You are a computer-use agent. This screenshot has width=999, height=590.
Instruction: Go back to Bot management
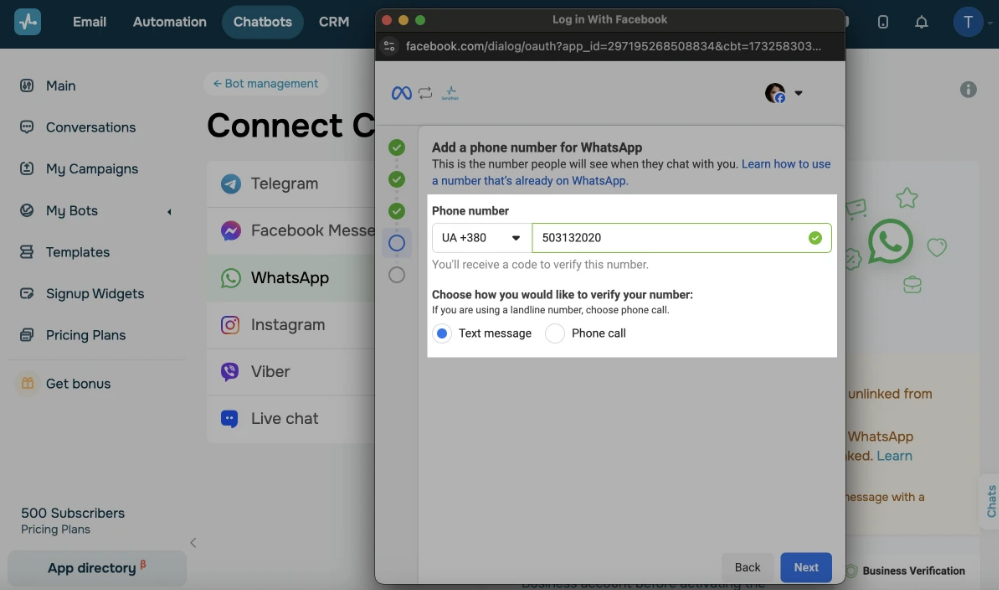pyautogui.click(x=265, y=83)
